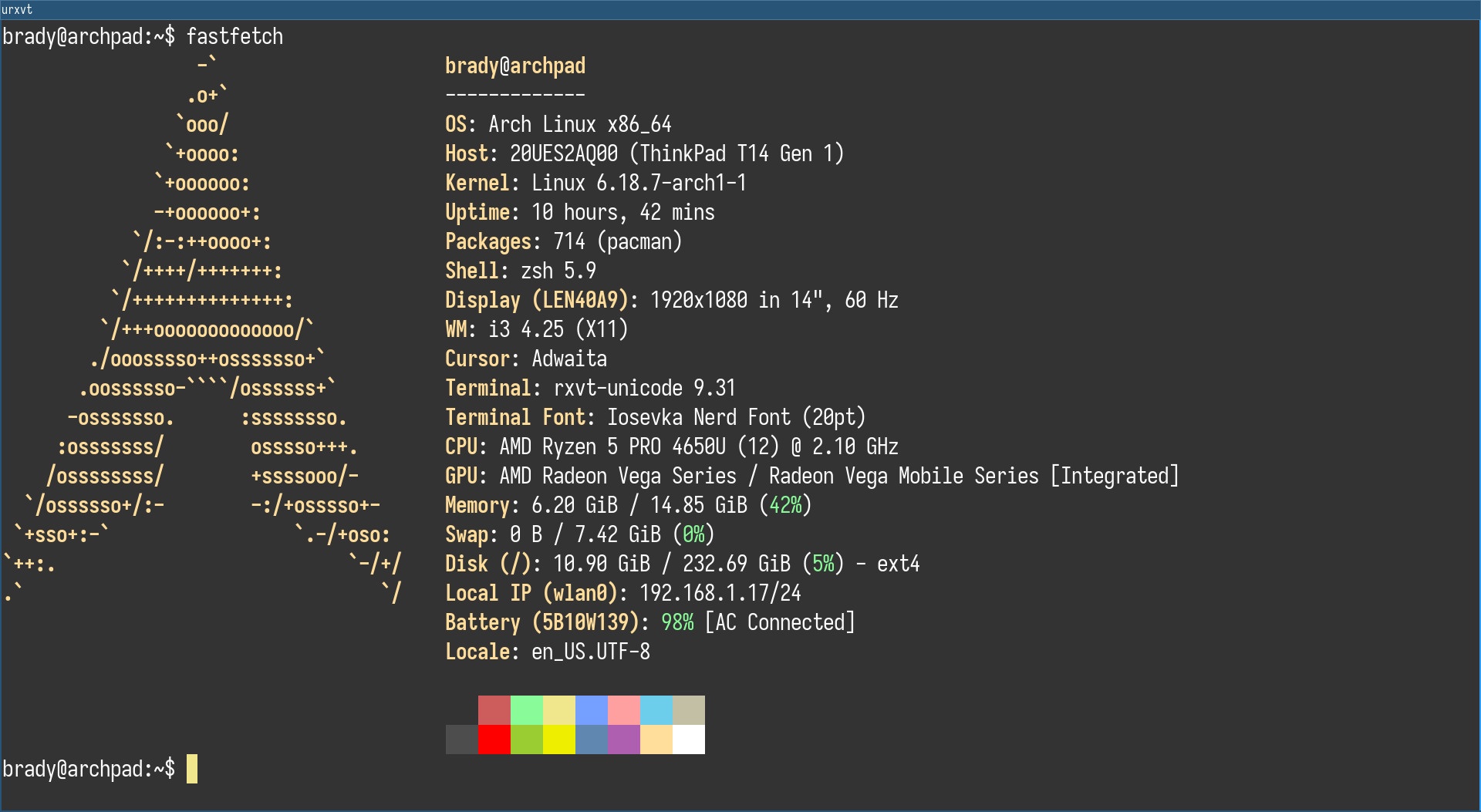Select the cyan swatch in the top palette row
The height and width of the screenshot is (812, 1481).
656,710
